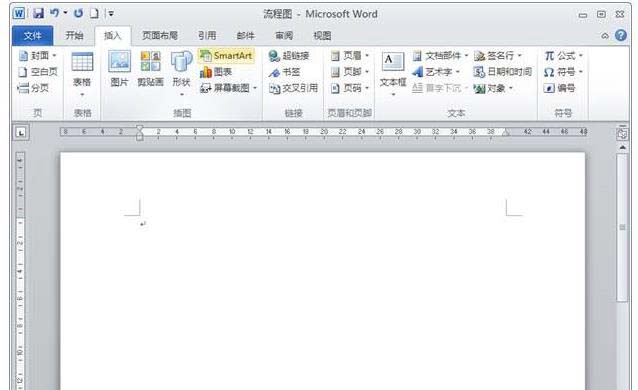This screenshot has width=638, height=390.
Task: Click the 日期和时间 (Date & Time) button
Action: (x=503, y=72)
